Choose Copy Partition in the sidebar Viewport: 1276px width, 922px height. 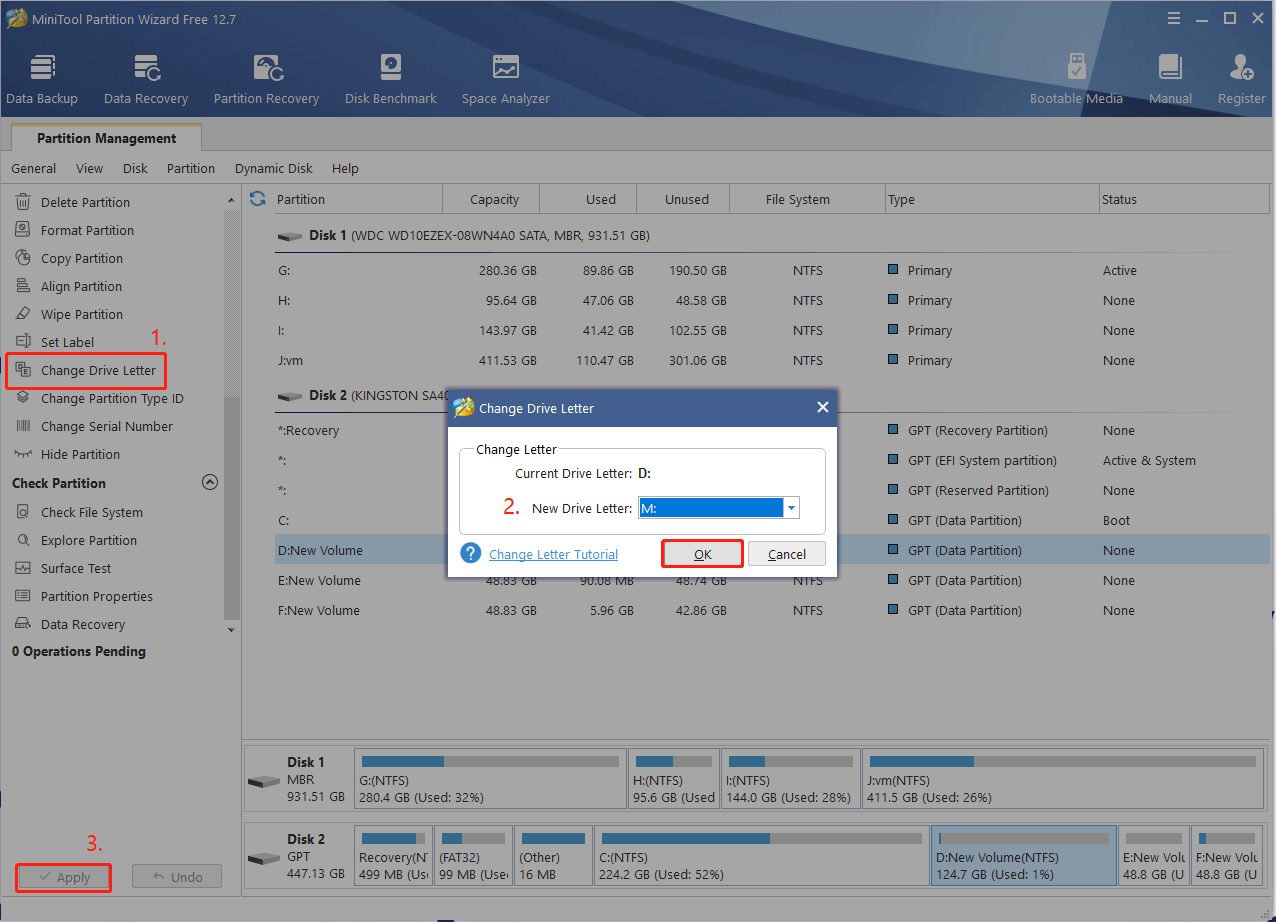(82, 258)
